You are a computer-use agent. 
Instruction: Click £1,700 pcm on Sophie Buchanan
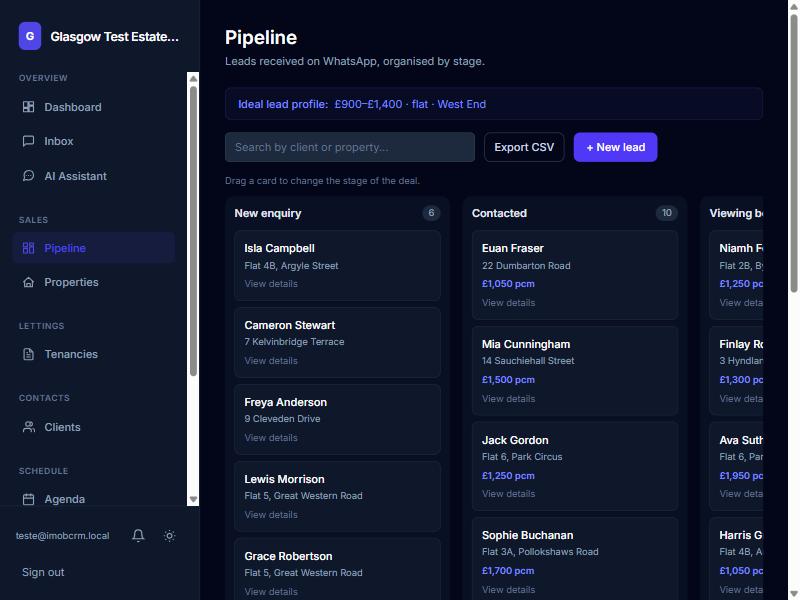pyautogui.click(x=508, y=571)
